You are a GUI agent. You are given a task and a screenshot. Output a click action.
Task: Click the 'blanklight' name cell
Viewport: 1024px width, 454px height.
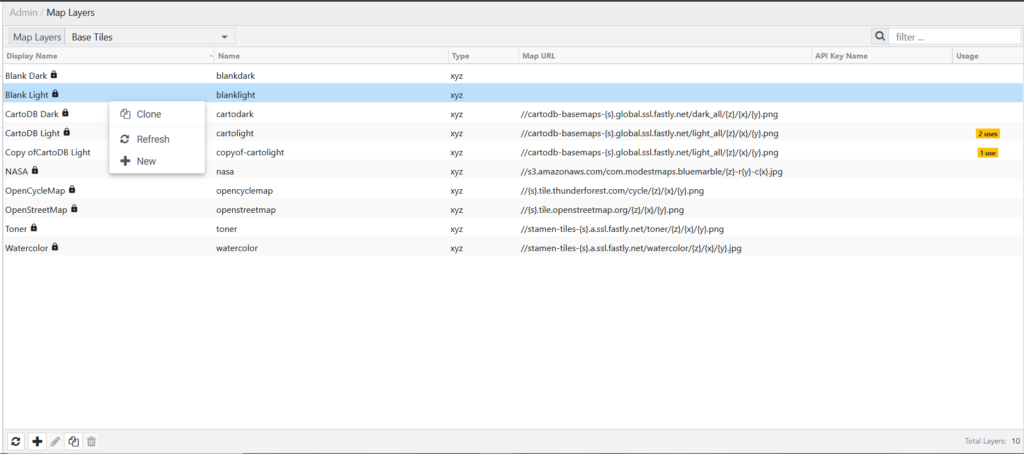[235, 95]
